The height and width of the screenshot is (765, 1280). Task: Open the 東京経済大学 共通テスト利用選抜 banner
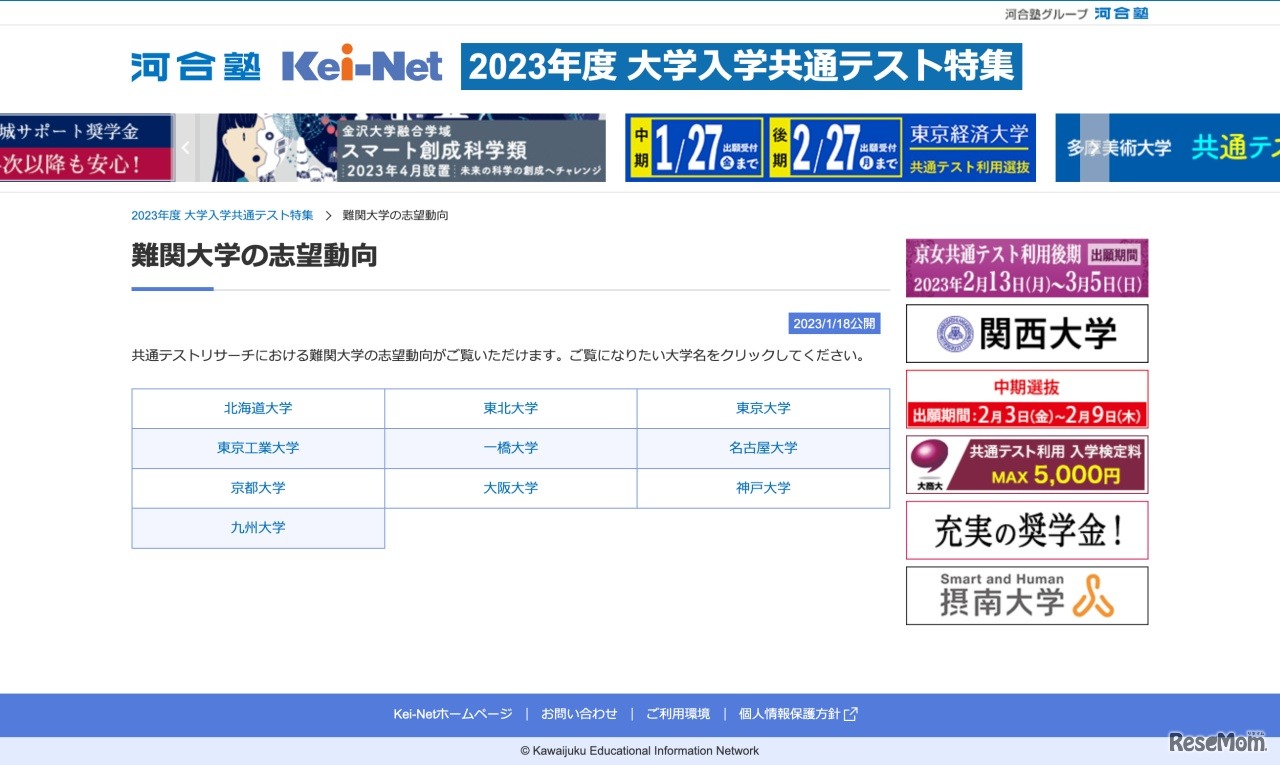[830, 148]
